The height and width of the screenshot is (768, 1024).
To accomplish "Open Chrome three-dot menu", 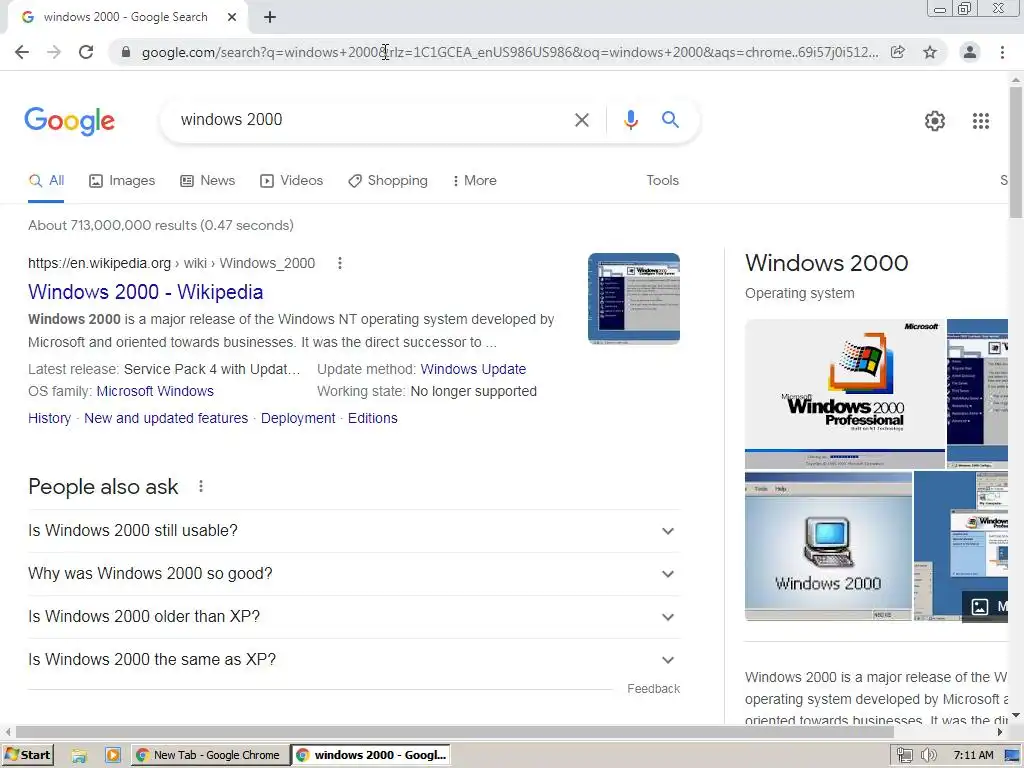I will coord(1002,52).
